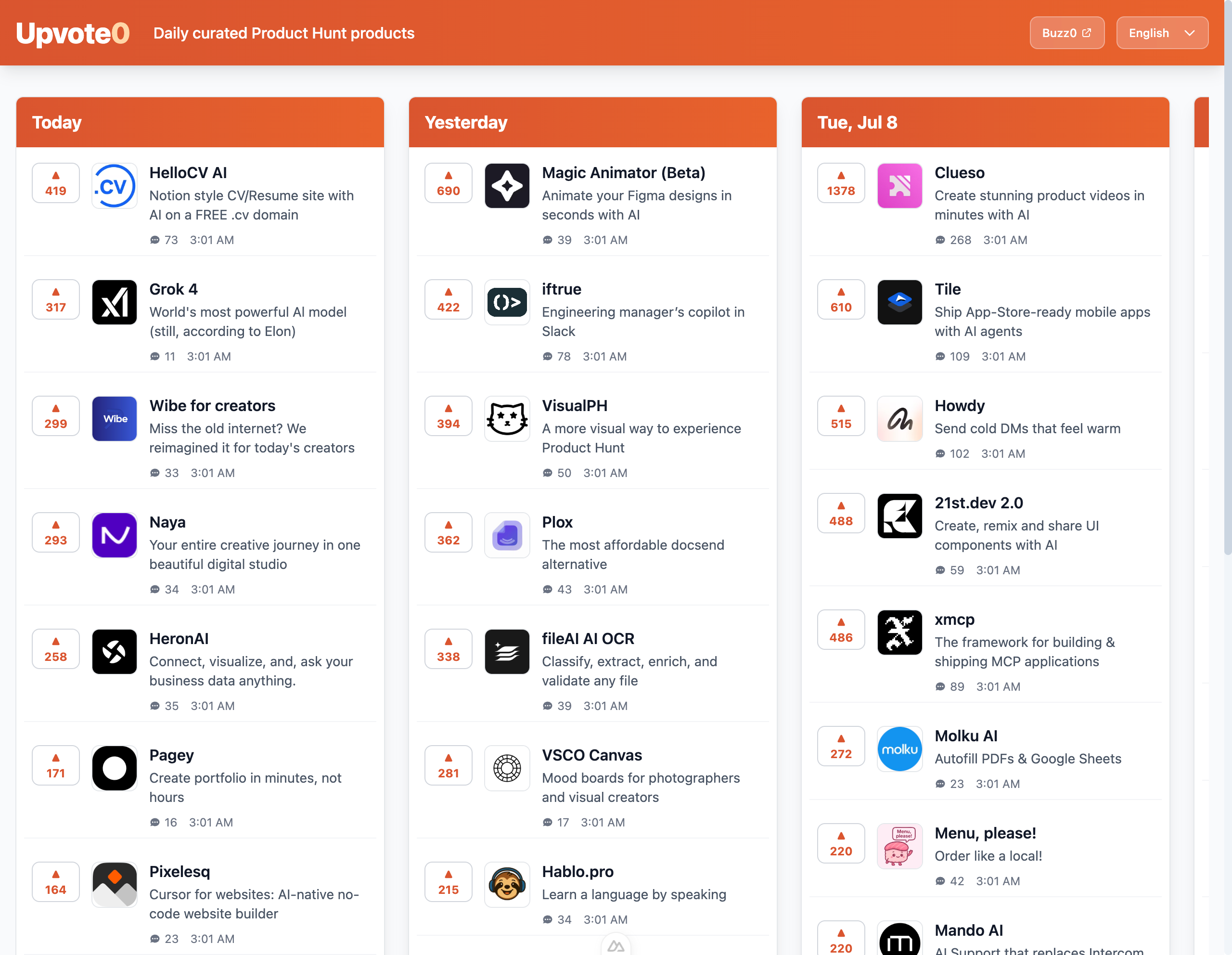Image resolution: width=1232 pixels, height=955 pixels.
Task: Open the Pixelesq title link
Action: (x=180, y=872)
